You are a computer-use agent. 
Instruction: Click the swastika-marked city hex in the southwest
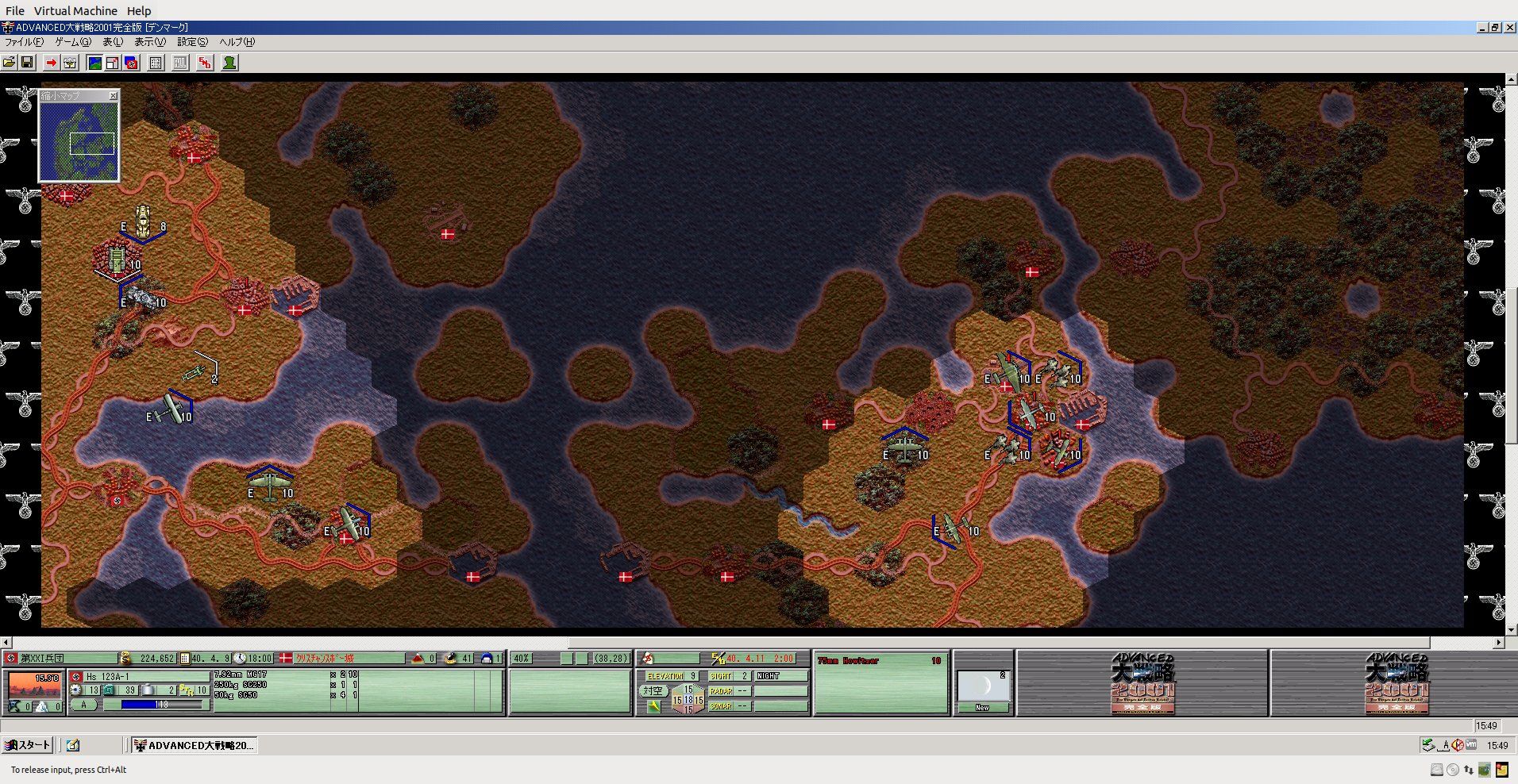click(118, 490)
